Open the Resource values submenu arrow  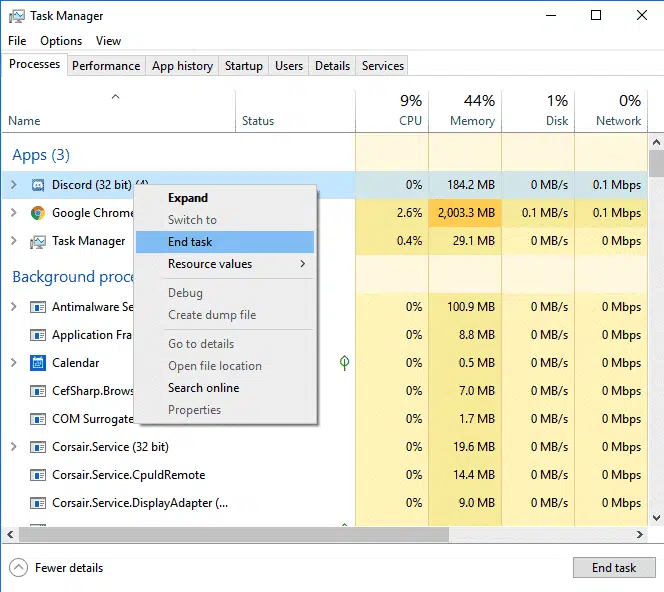tap(302, 264)
